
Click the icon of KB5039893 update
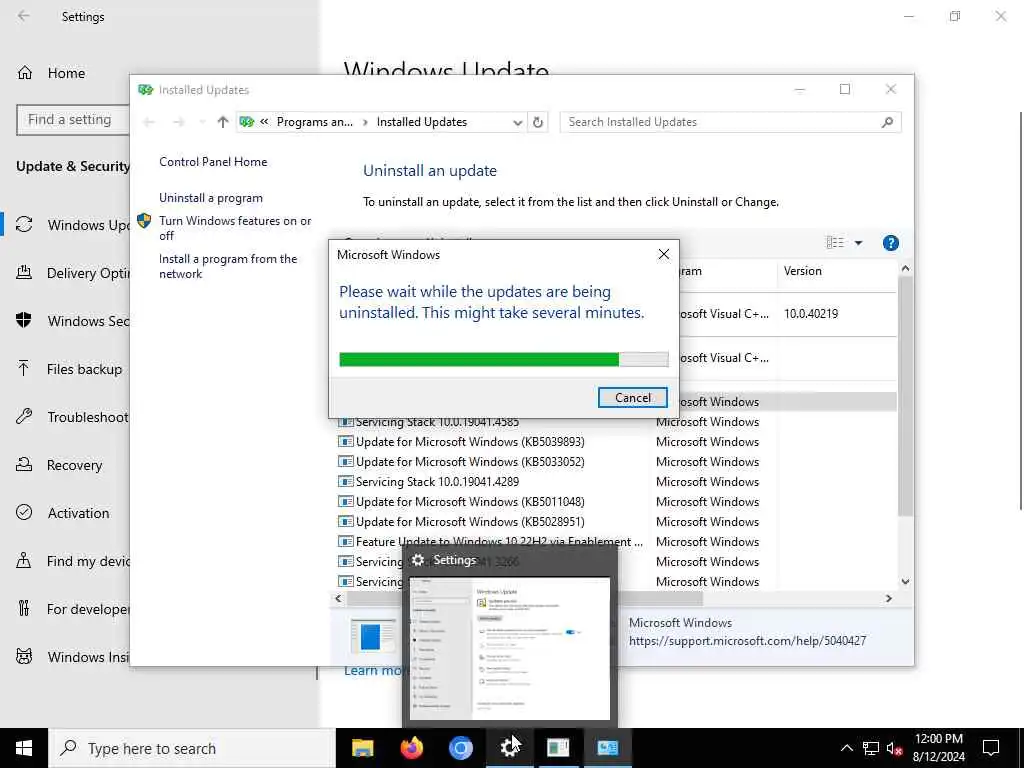[345, 442]
